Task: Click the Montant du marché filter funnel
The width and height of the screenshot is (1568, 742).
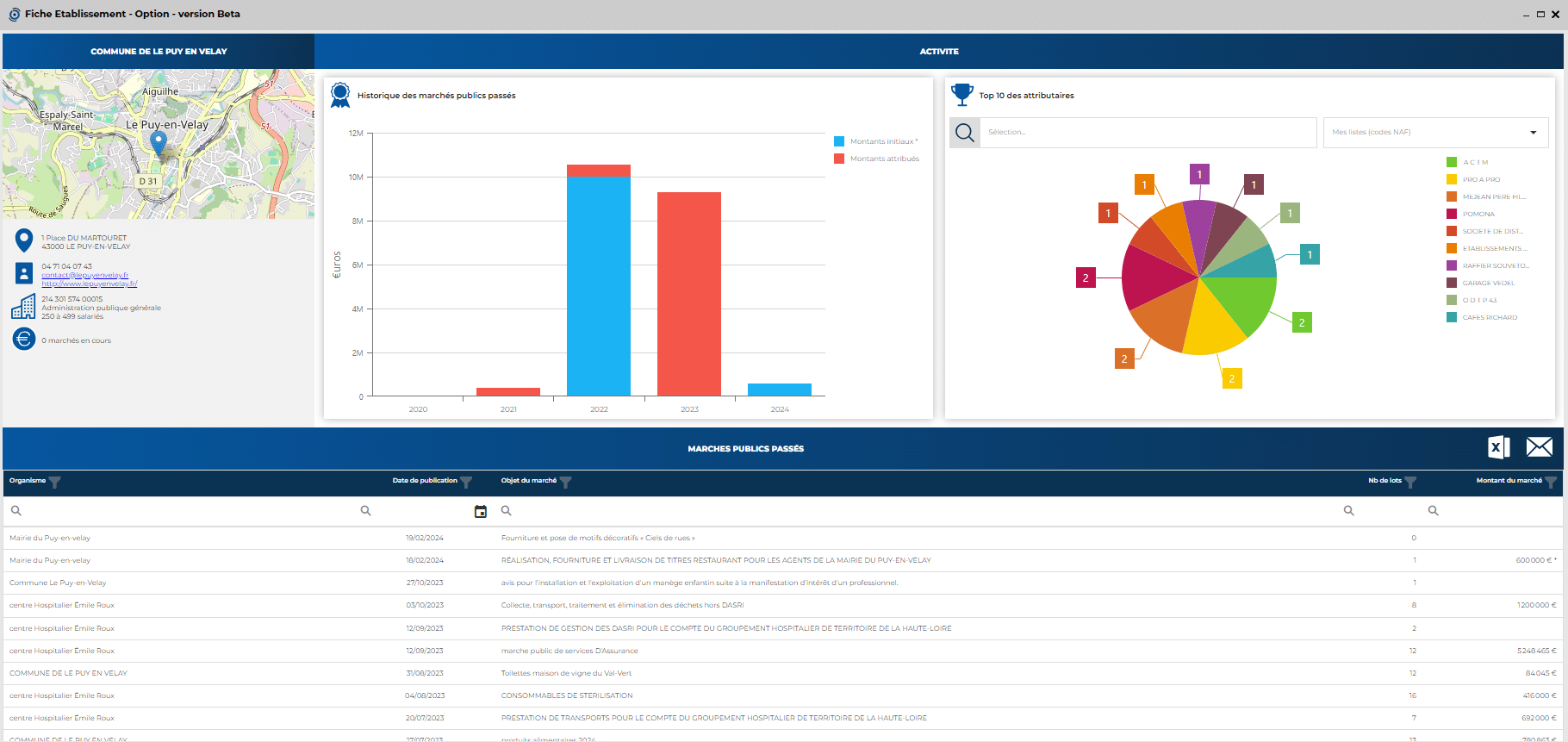Action: pyautogui.click(x=1551, y=482)
